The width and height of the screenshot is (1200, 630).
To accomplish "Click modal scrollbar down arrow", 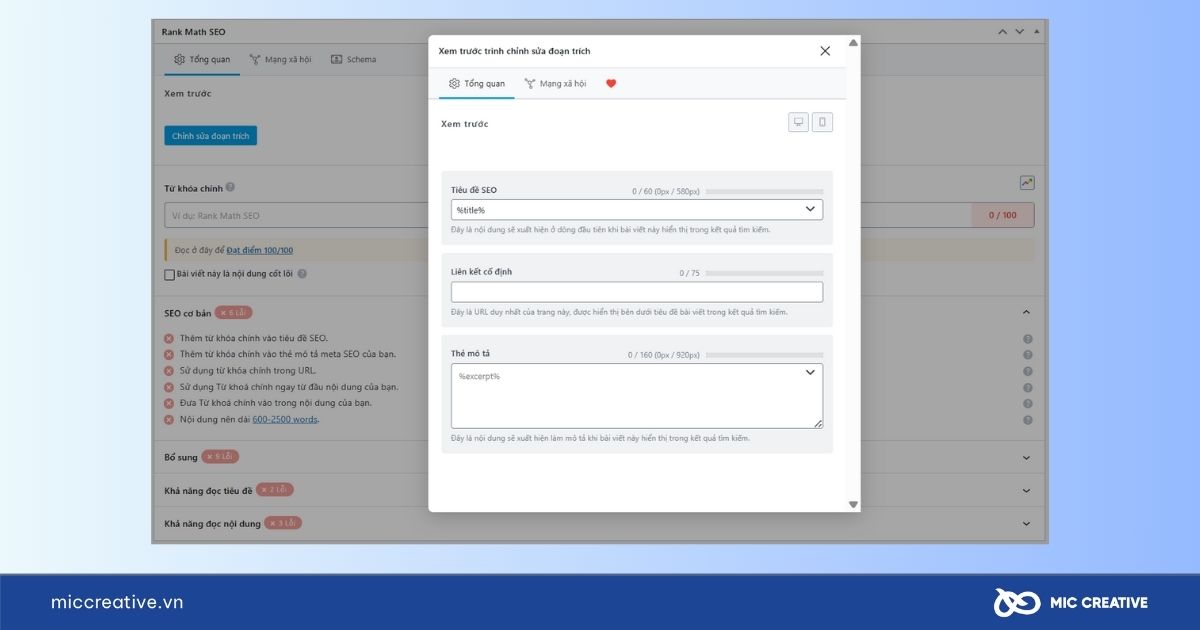I will (x=853, y=504).
